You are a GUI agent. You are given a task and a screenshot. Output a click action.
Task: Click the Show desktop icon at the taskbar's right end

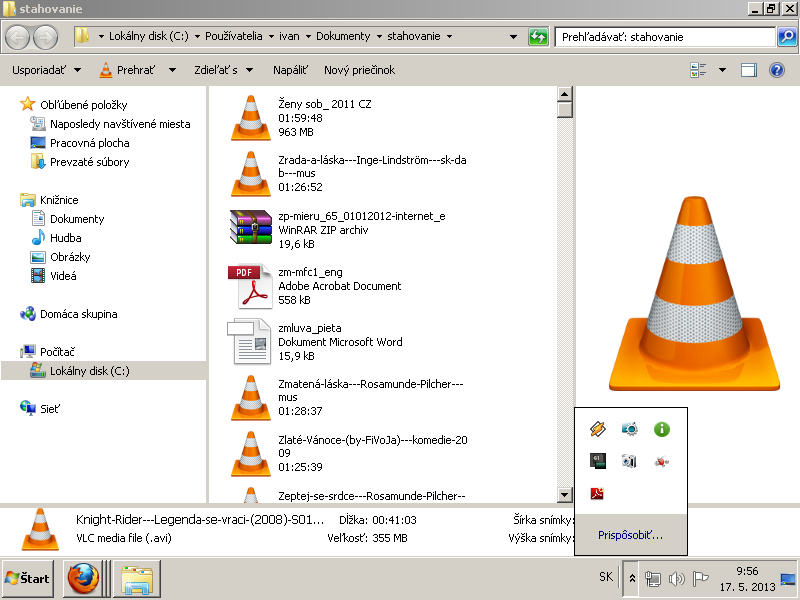(789, 579)
